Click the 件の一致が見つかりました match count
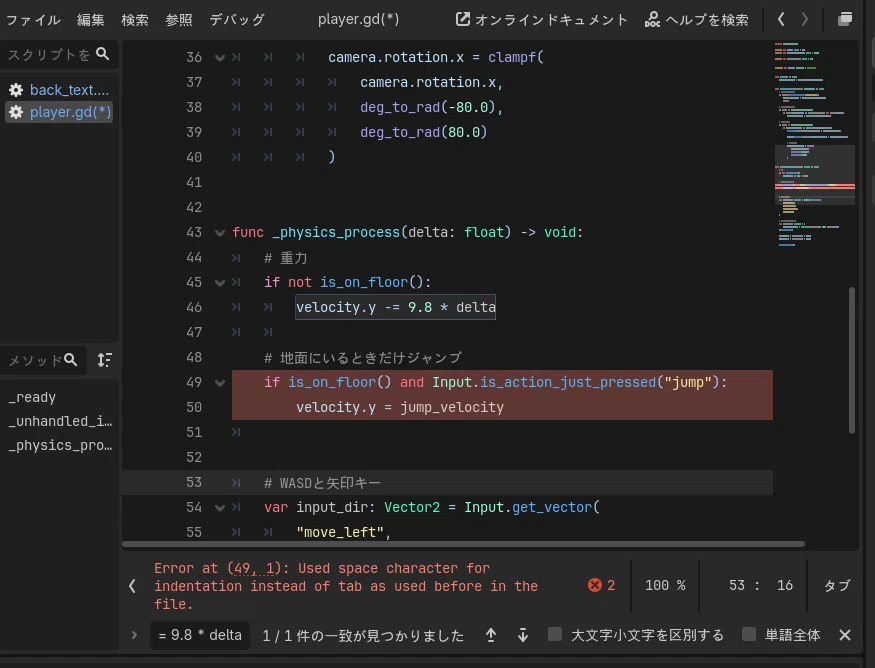This screenshot has height=668, width=875. [x=363, y=636]
